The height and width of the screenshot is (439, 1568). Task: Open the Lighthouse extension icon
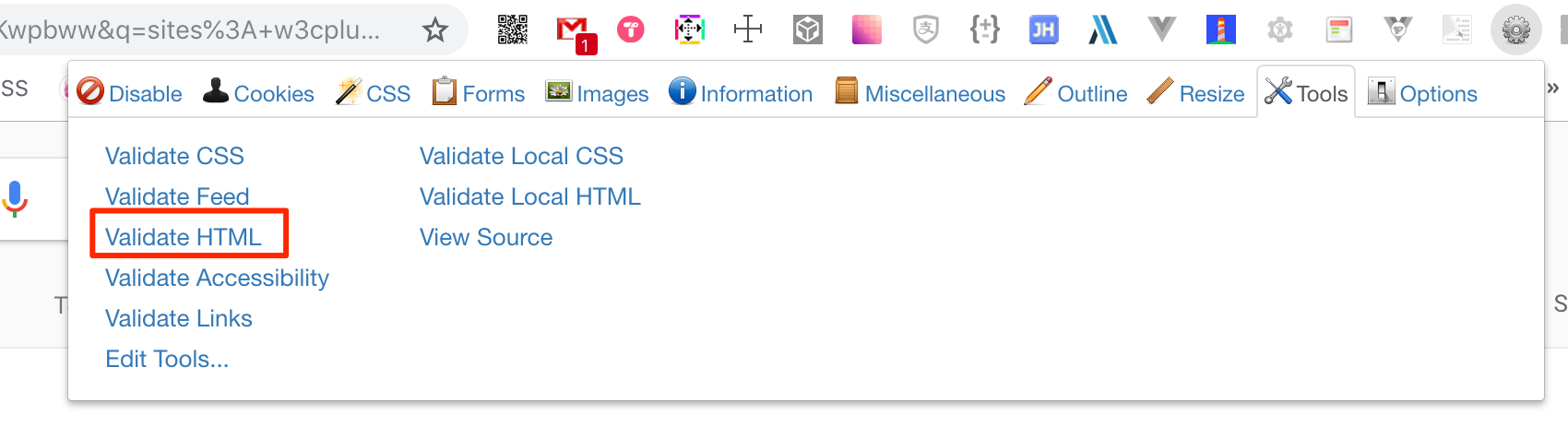pos(1221,30)
